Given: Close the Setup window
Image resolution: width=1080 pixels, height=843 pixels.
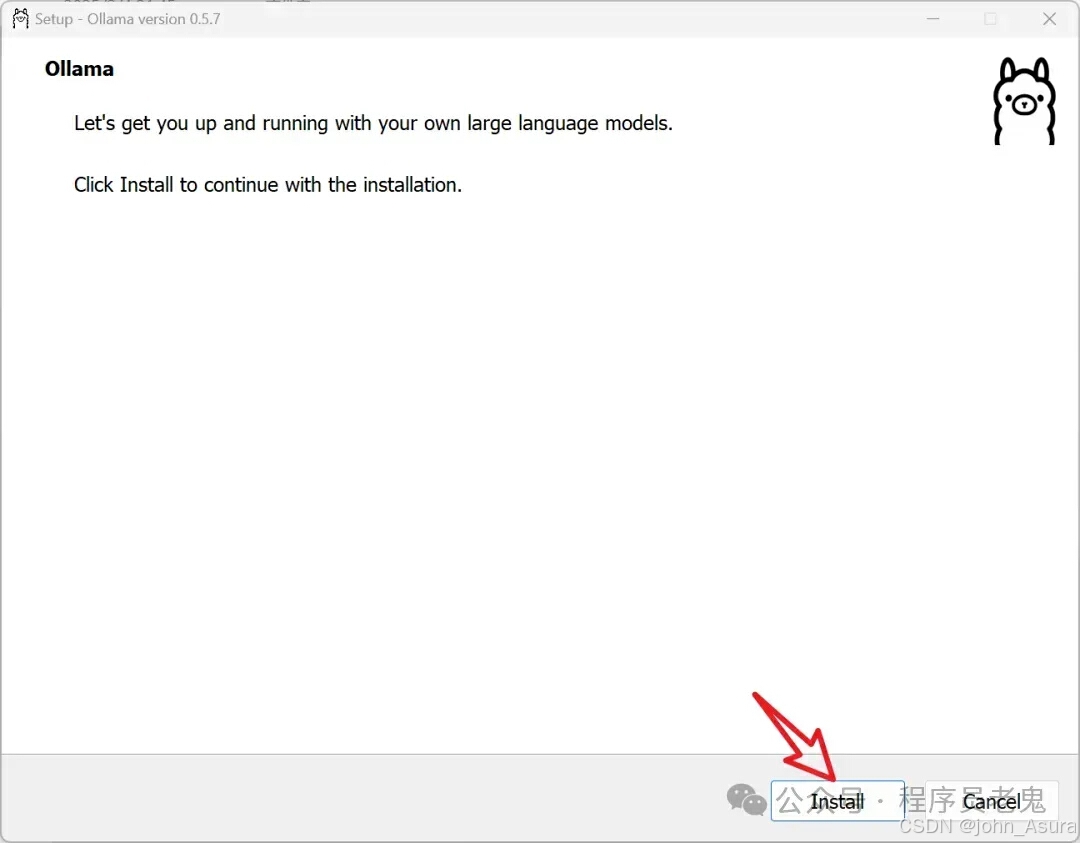Looking at the screenshot, I should point(1049,19).
